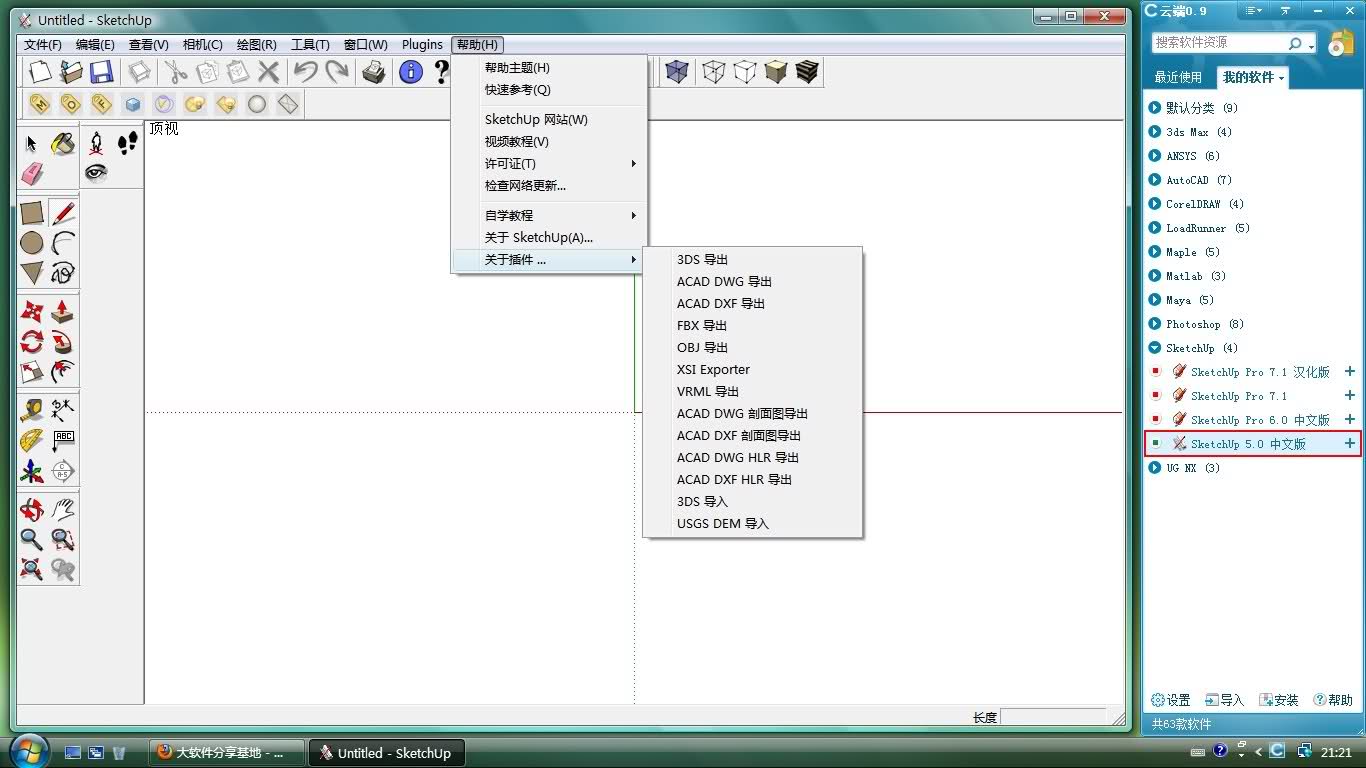This screenshot has height=768, width=1366.
Task: Select the Circle tool
Action: point(32,243)
